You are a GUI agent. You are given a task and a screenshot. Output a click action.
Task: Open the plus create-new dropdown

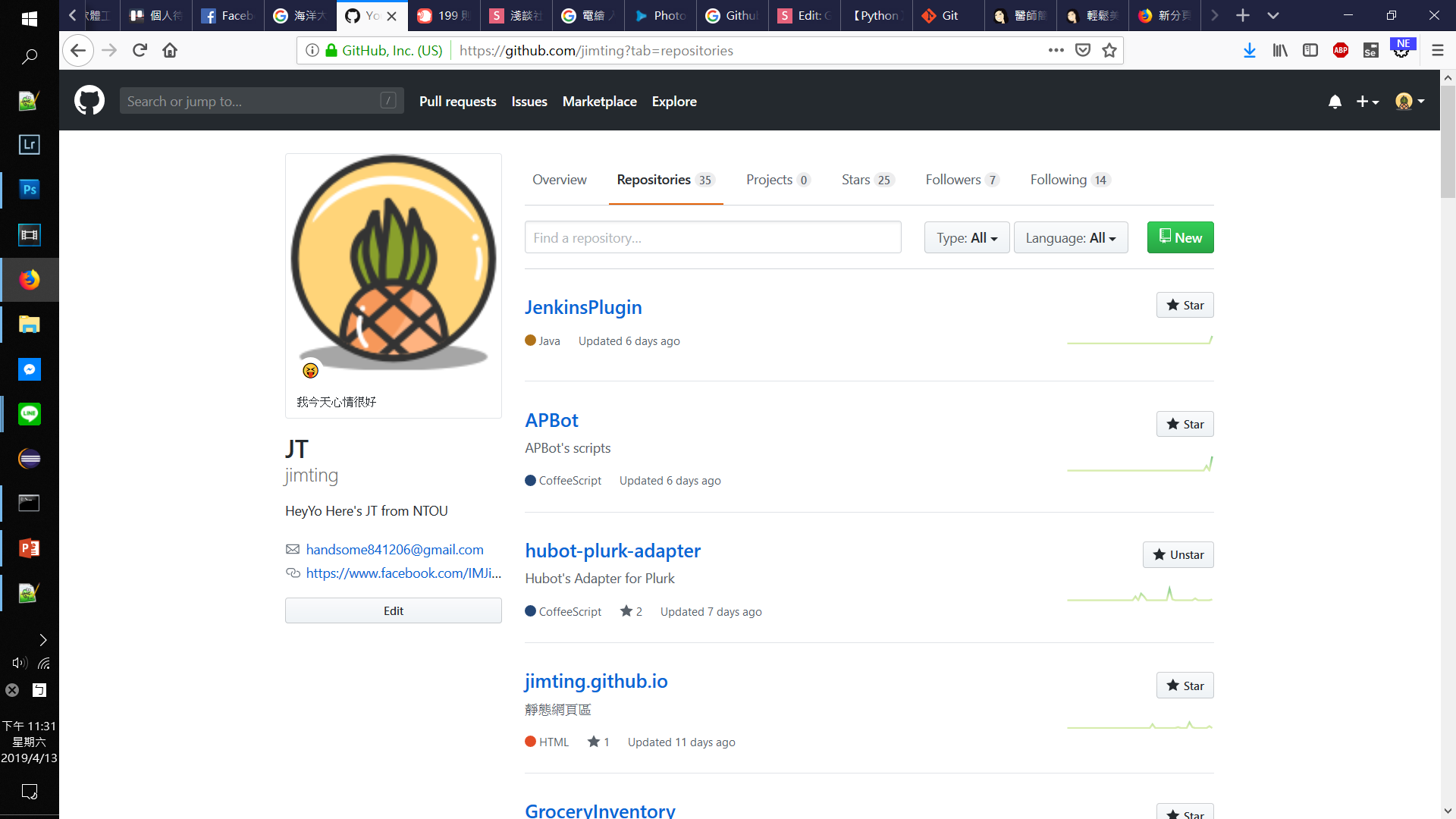pos(1367,102)
